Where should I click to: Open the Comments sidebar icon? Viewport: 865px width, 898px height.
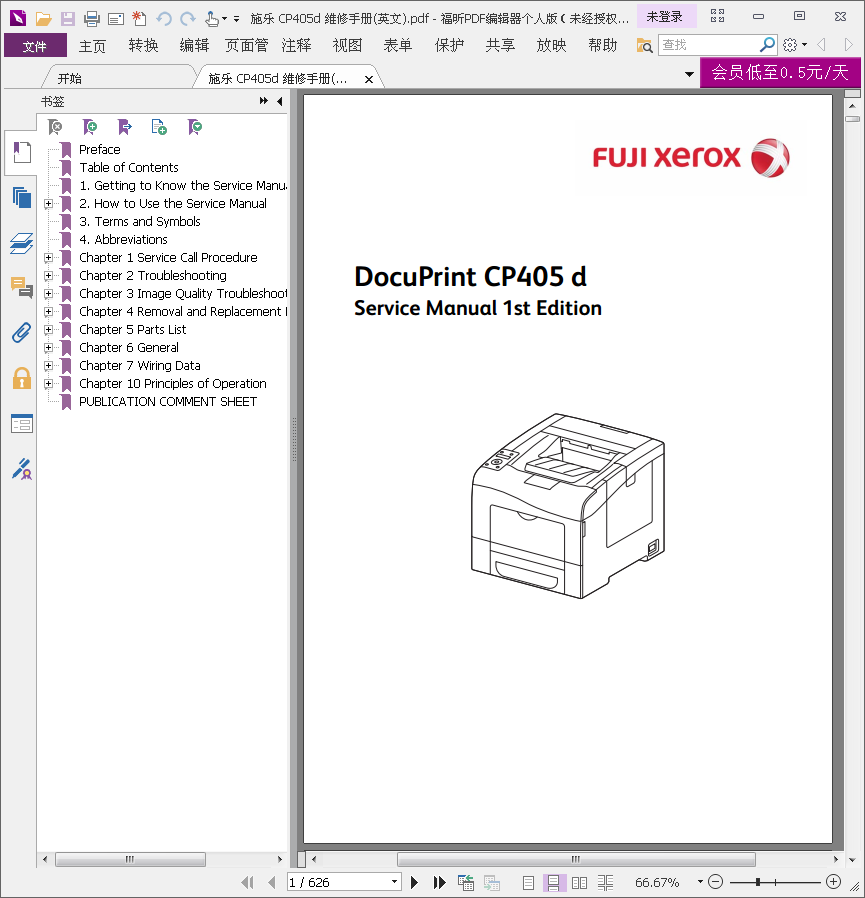pyautogui.click(x=22, y=287)
